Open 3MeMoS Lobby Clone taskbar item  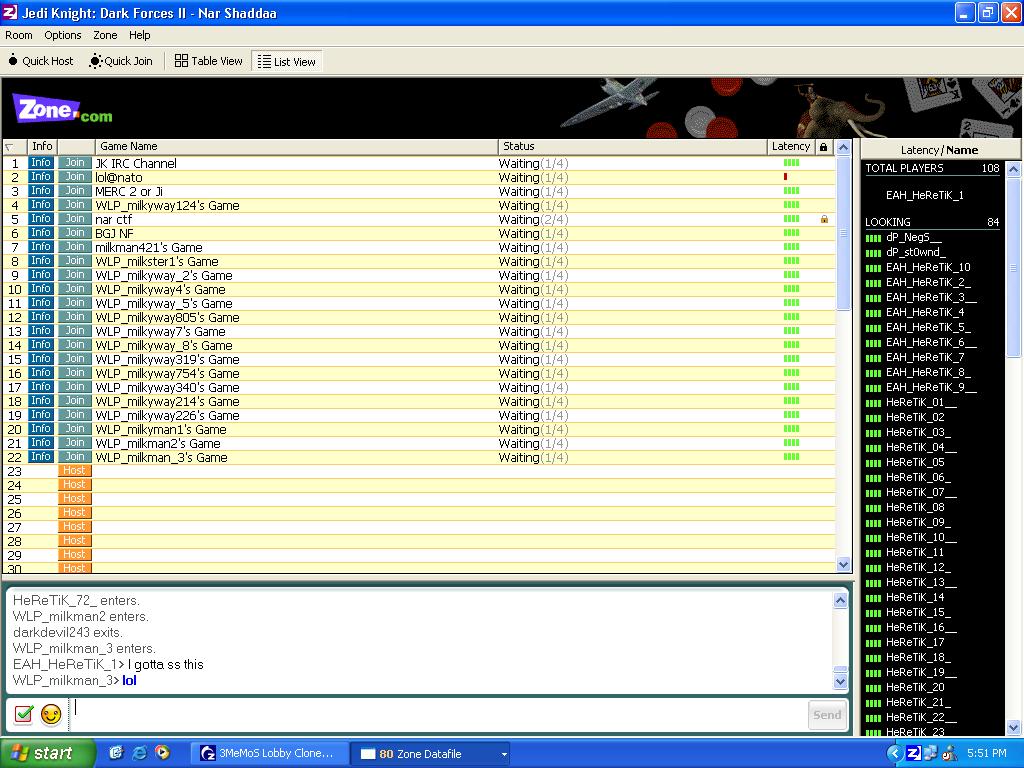pos(269,754)
